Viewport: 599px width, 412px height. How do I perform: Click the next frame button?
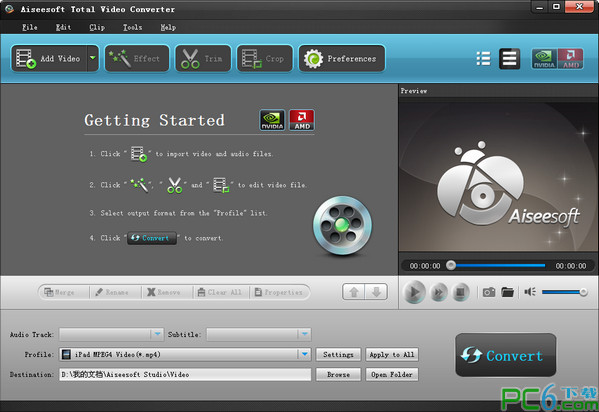coord(439,292)
